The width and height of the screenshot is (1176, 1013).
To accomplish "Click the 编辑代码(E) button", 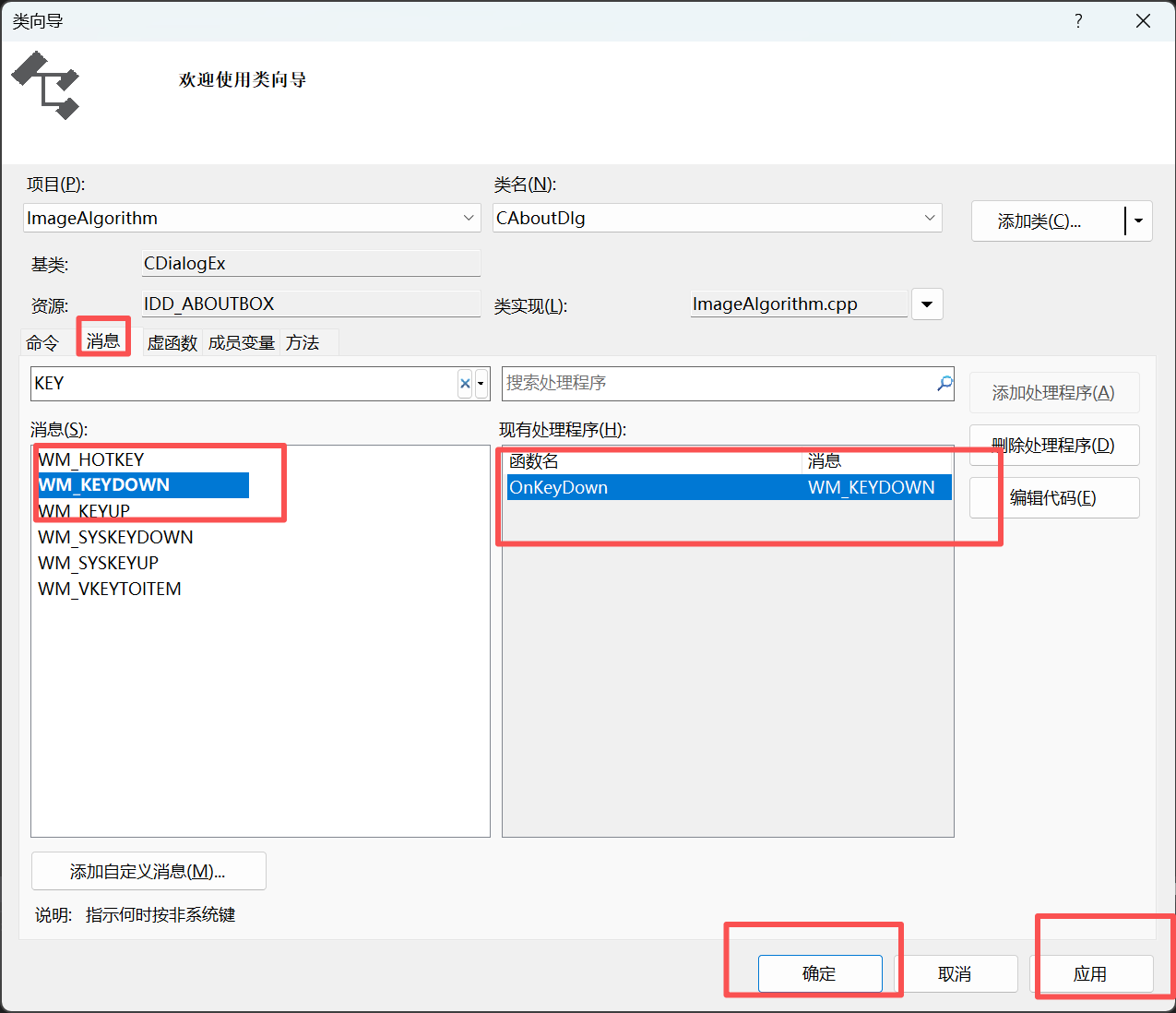I will [1054, 498].
